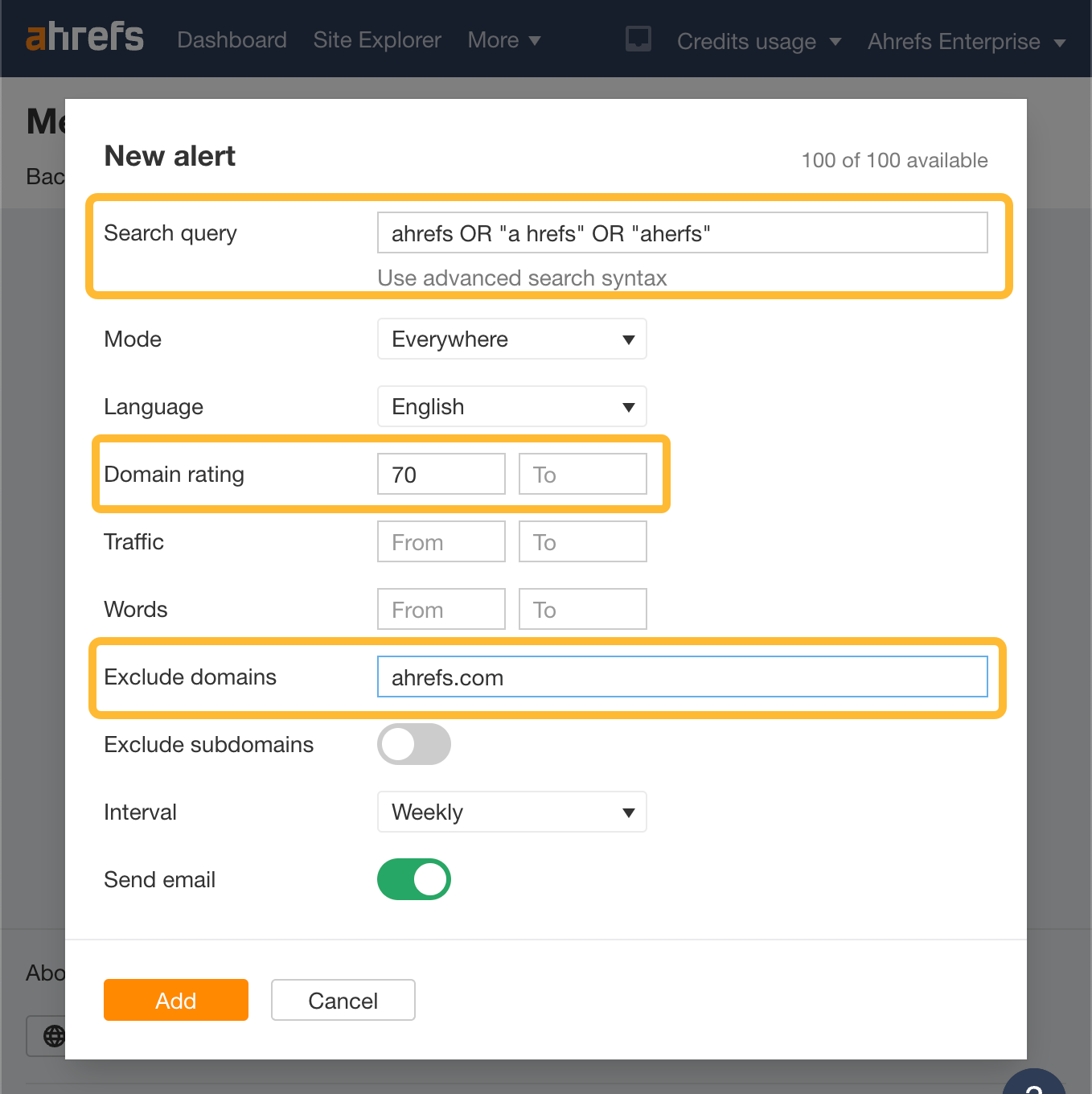Open the chat bubble in the bottom corner
The width and height of the screenshot is (1092, 1094).
1035,1084
